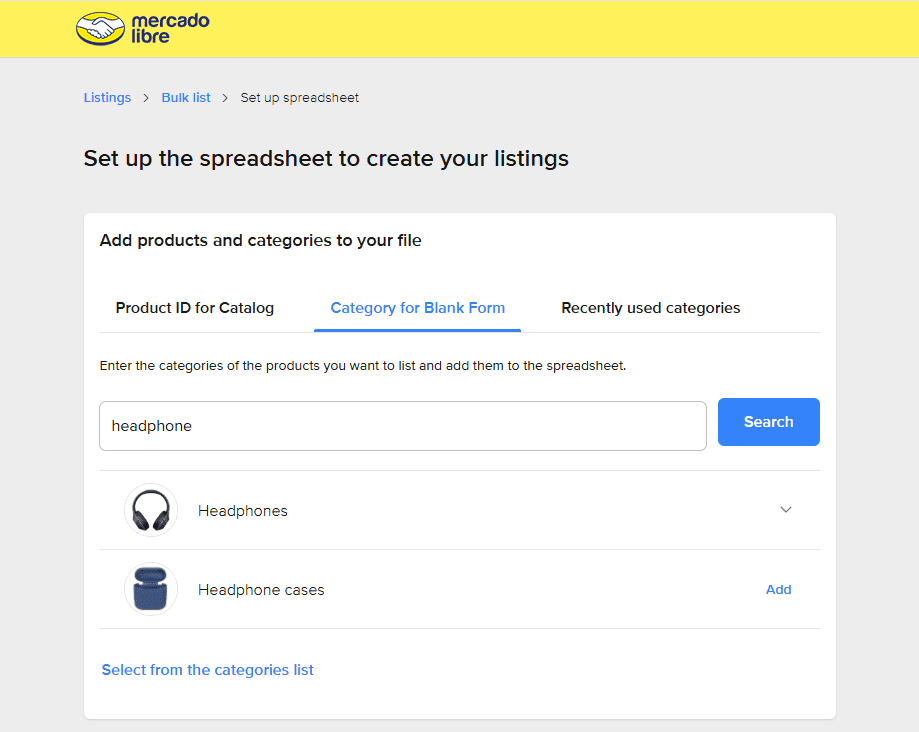Image resolution: width=919 pixels, height=732 pixels.
Task: Focus the category search field containing "headphone"
Action: 403,426
